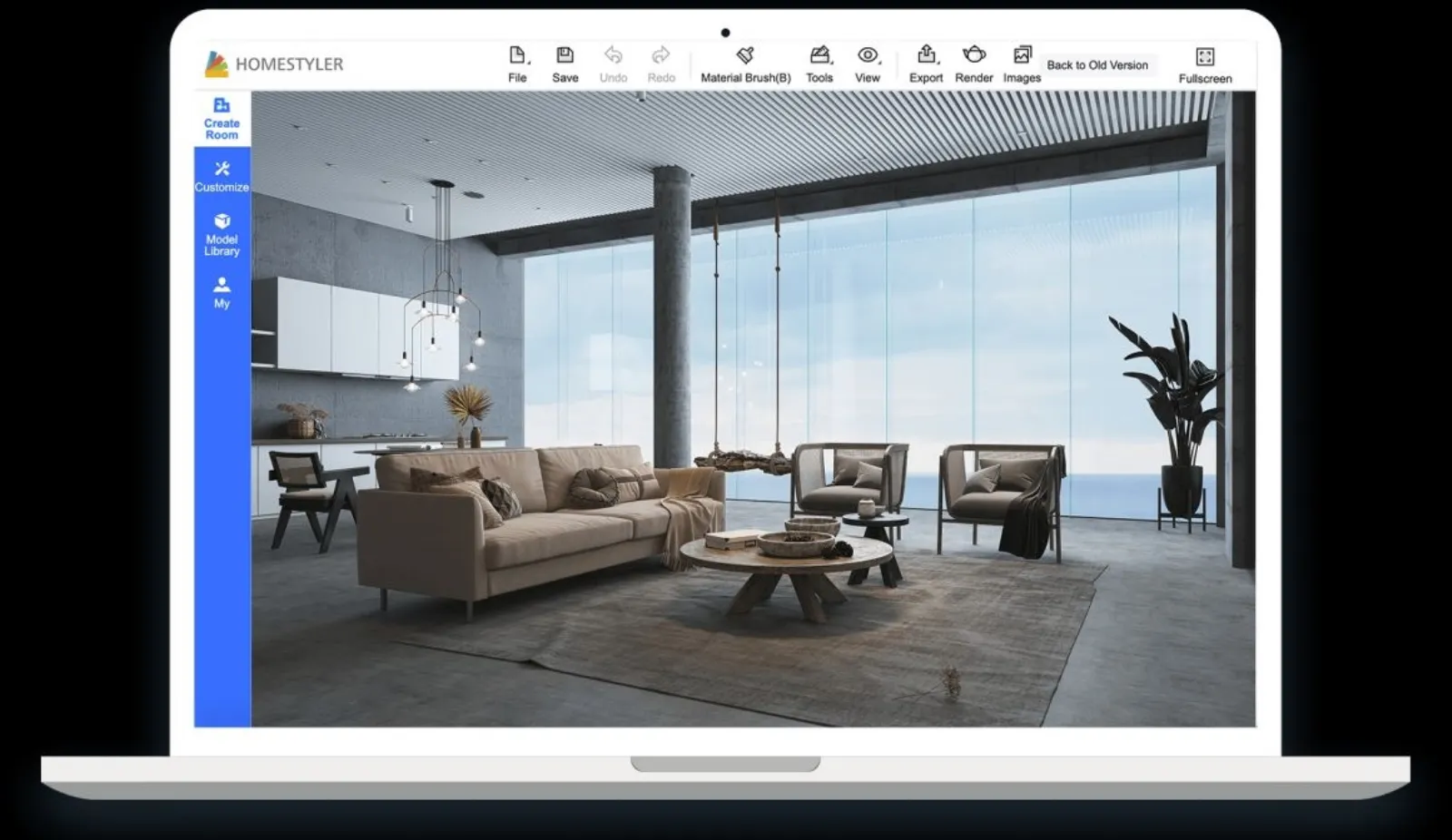Save the current design

(564, 64)
